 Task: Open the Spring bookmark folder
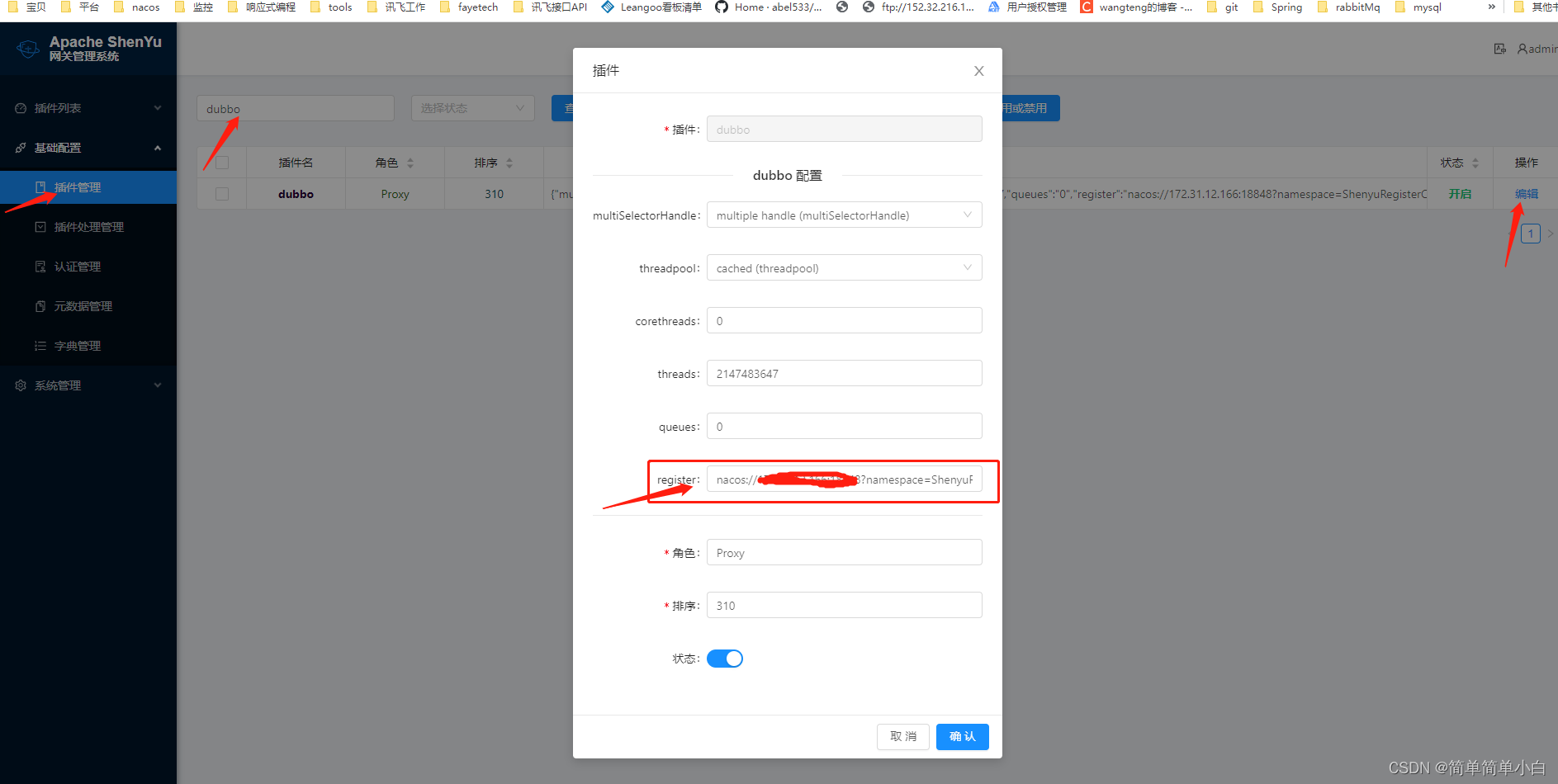(1277, 7)
